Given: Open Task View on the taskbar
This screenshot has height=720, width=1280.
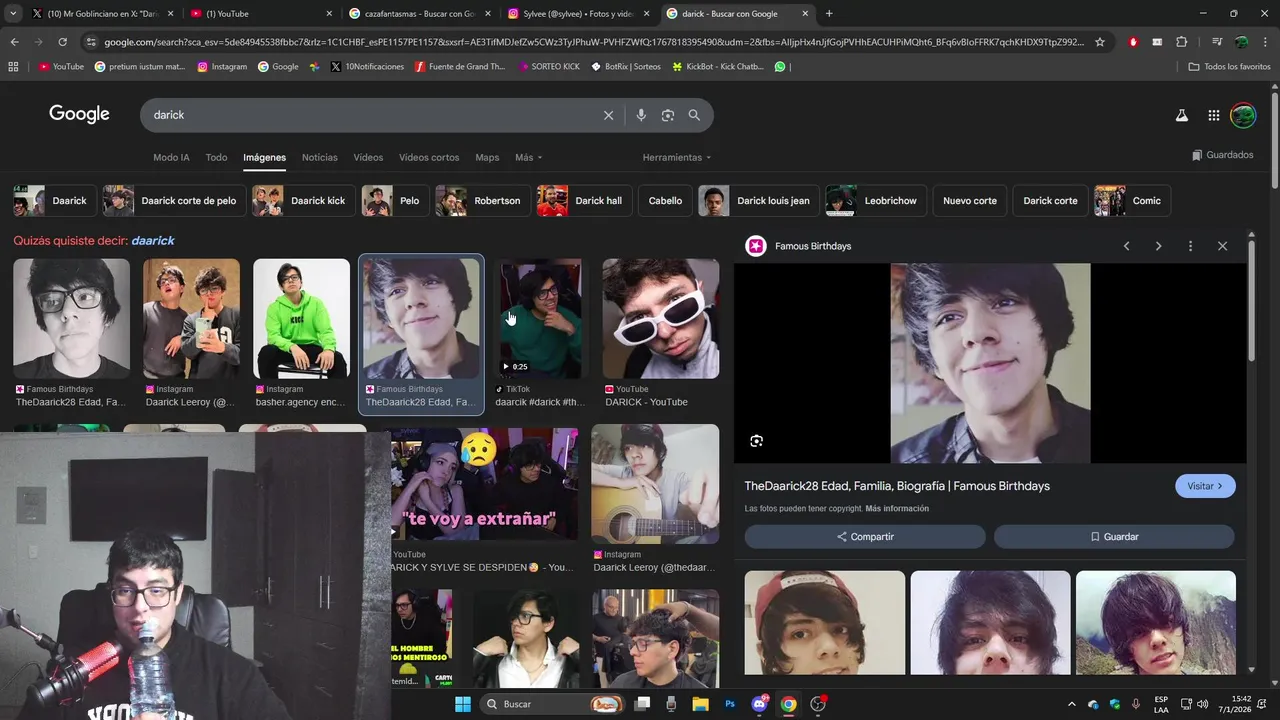Looking at the screenshot, I should point(643,704).
